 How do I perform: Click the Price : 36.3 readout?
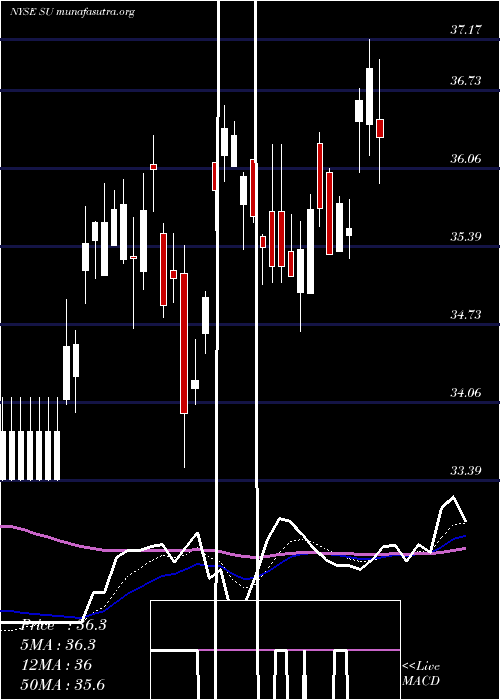(x=64, y=625)
